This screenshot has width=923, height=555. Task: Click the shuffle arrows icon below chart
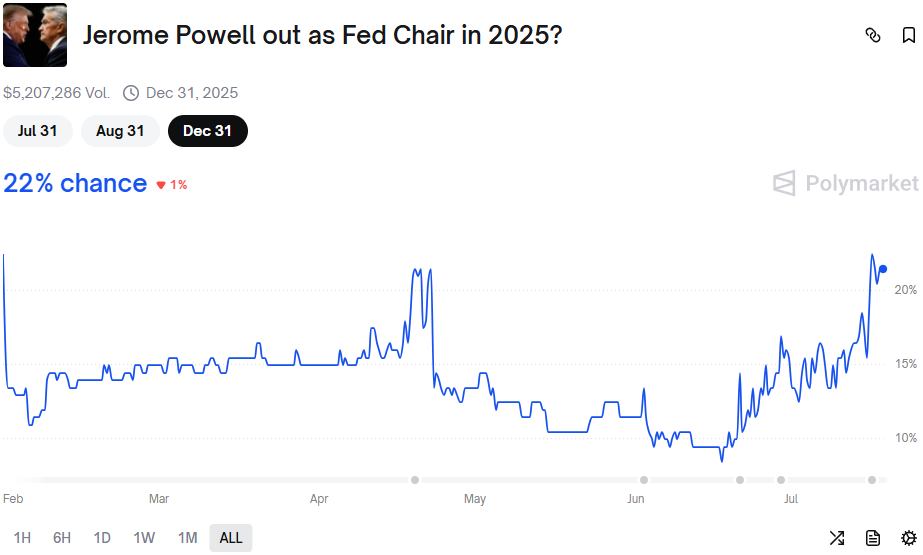coord(837,538)
